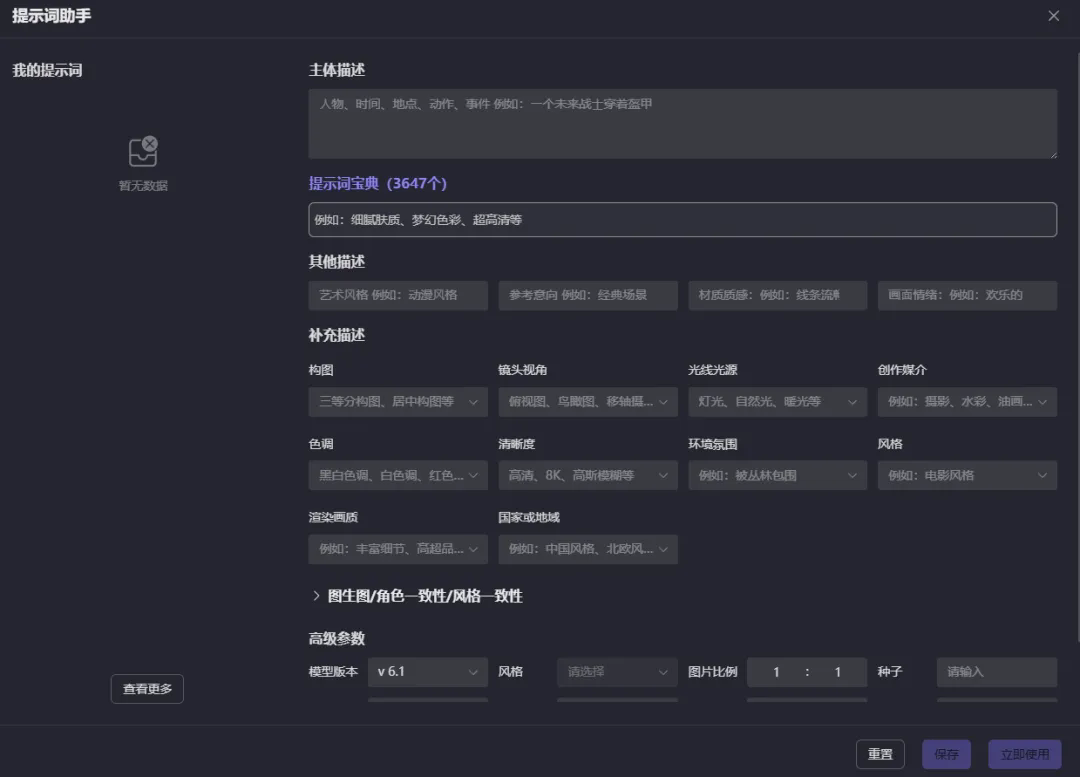Click the 立即使用 button
The height and width of the screenshot is (777, 1080).
[x=1024, y=754]
